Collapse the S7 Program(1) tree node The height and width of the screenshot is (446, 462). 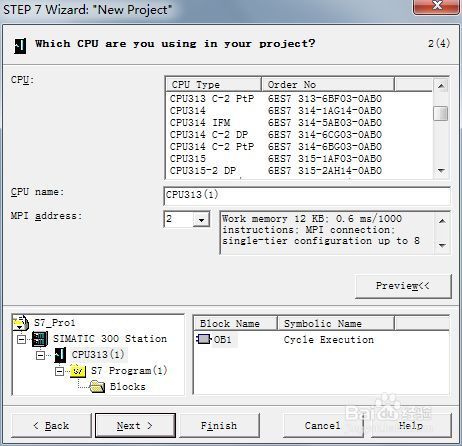tap(59, 371)
